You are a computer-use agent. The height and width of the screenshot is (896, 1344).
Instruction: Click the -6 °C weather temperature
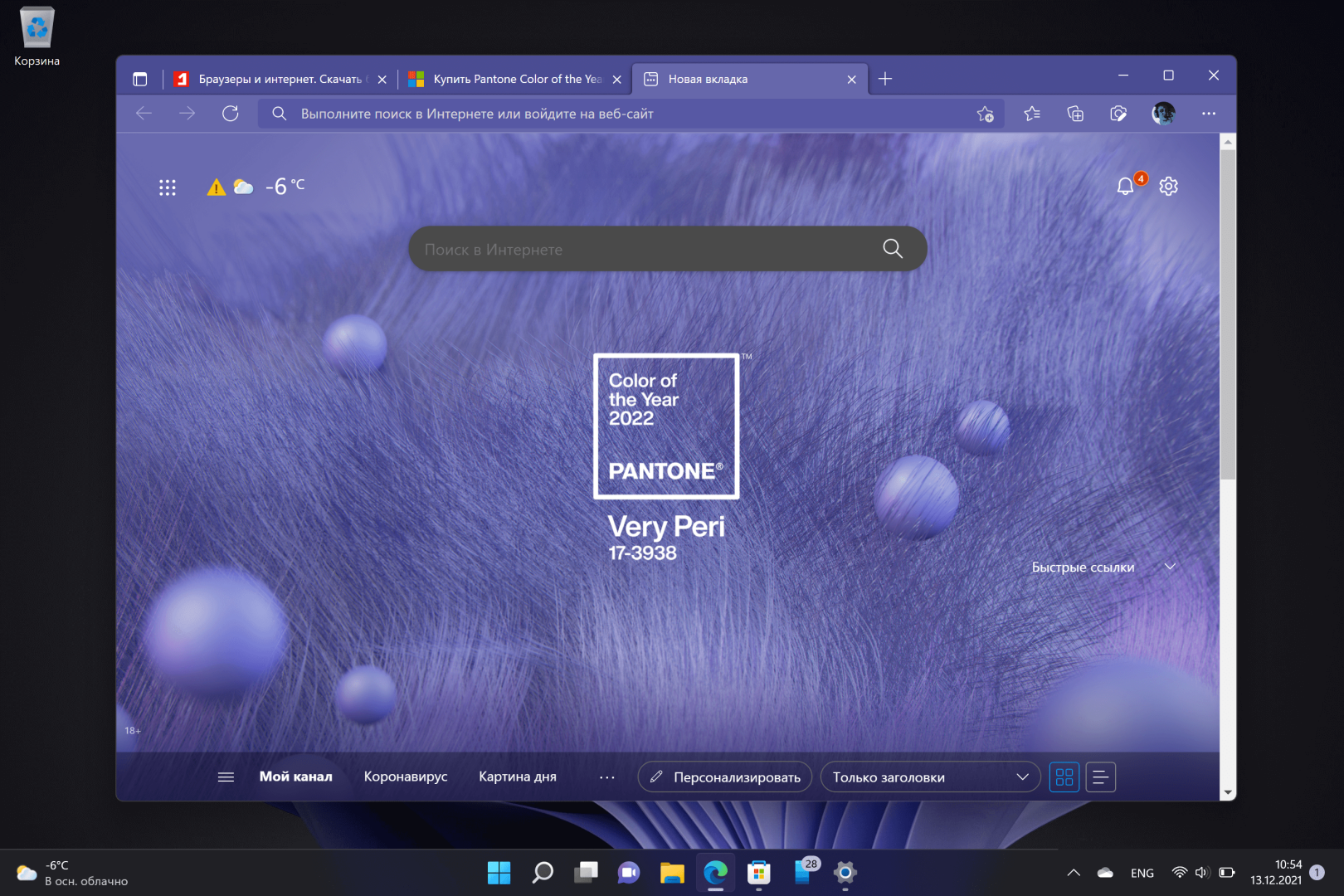[x=285, y=187]
